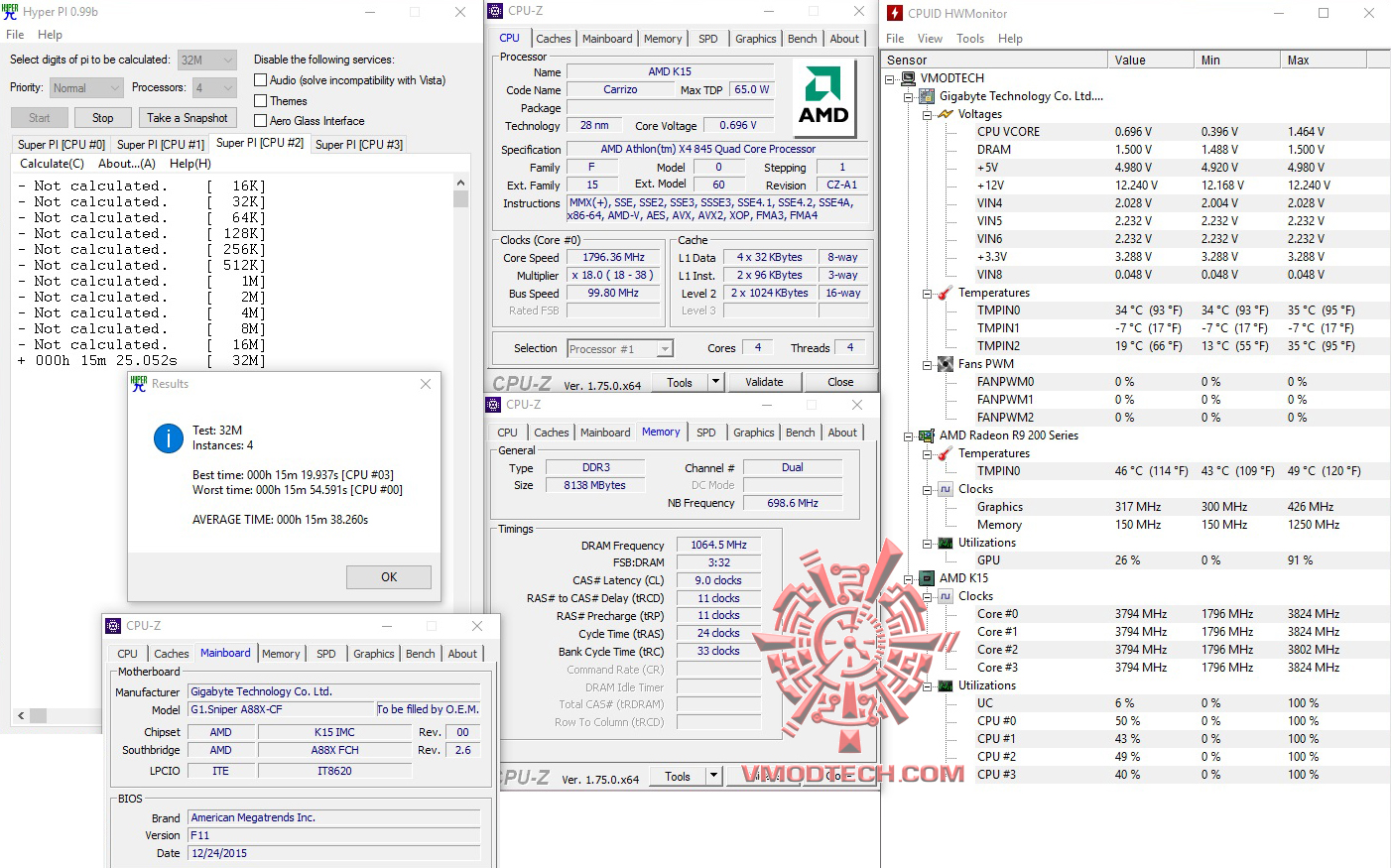Click the blue info icon in Results dialog
The width and height of the screenshot is (1391, 868).
pos(169,437)
